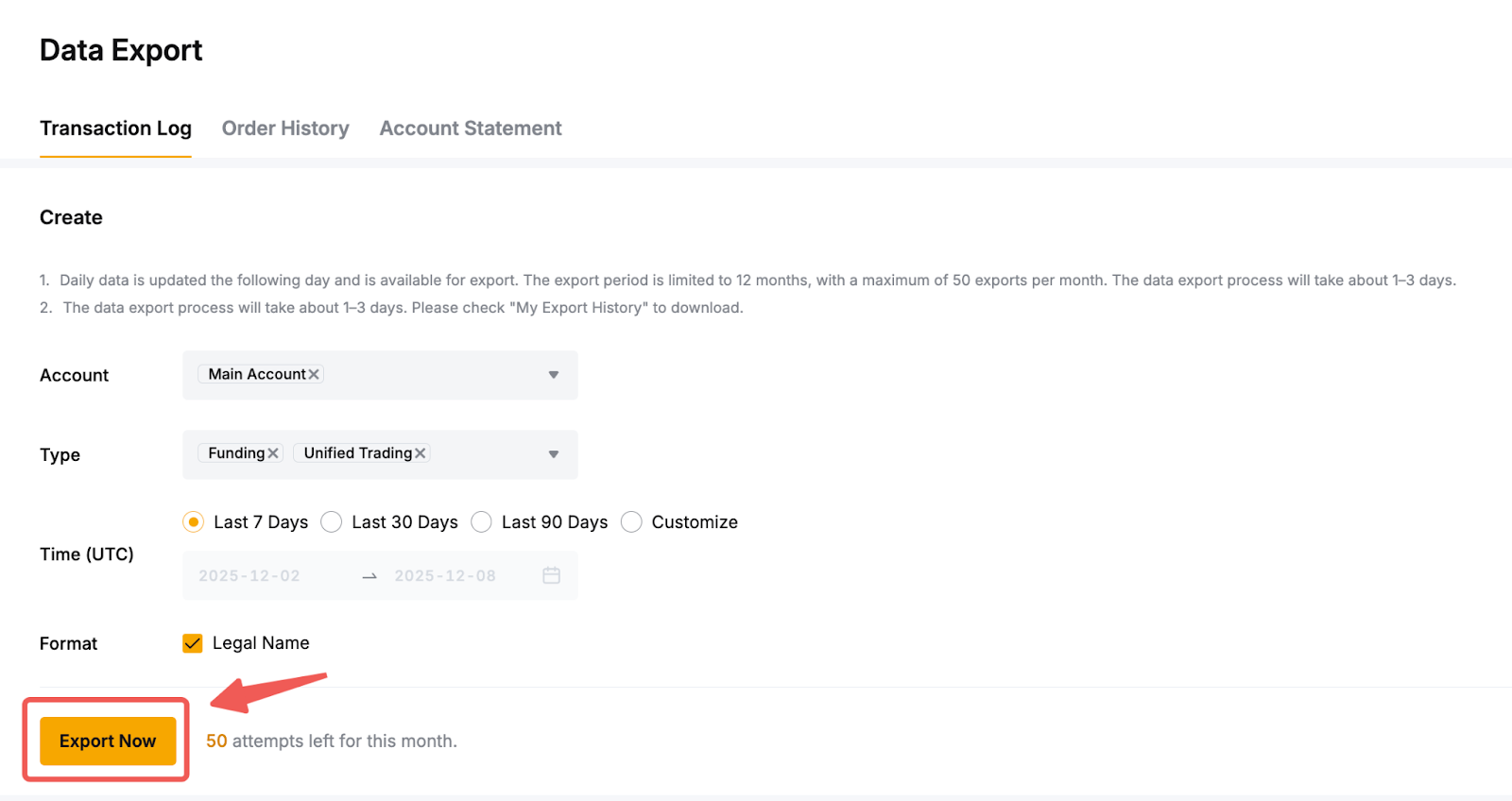Select the Last 30 Days option

(332, 522)
